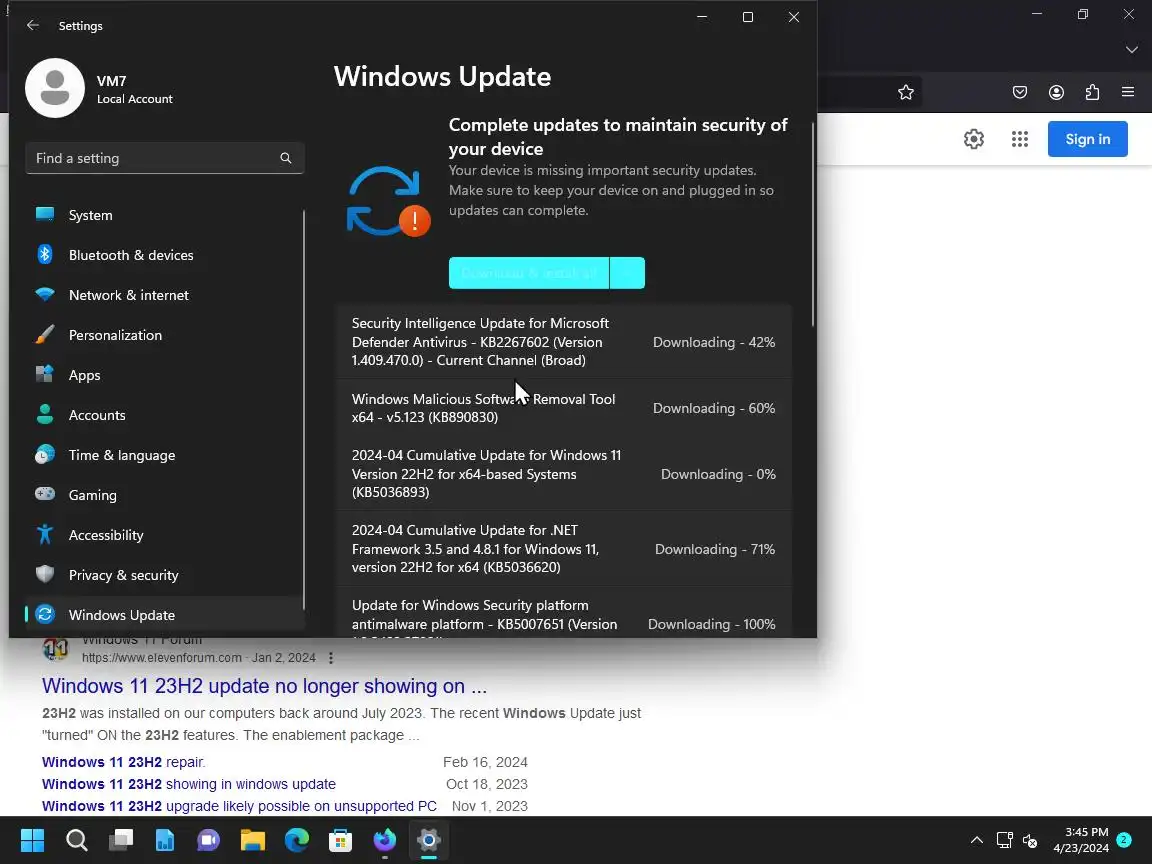Open the Windows 11 23H2 repair link
Viewport: 1152px width, 864px height.
point(123,762)
